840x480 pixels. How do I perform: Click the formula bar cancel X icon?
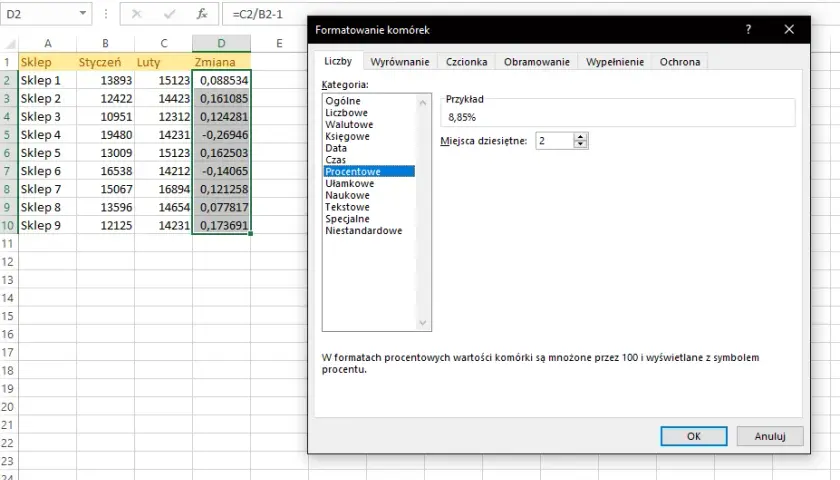(x=137, y=14)
